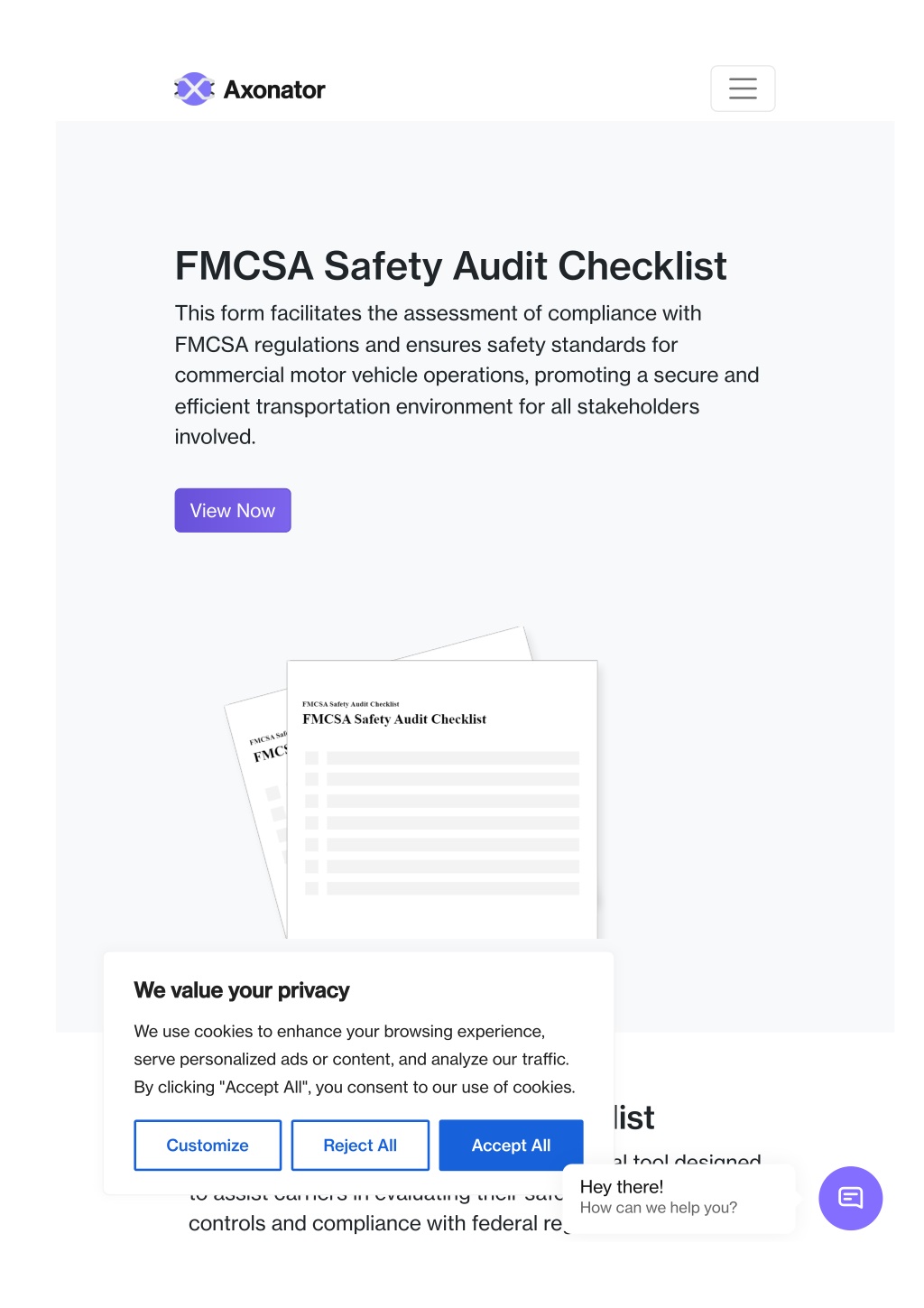Viewport: 924px width, 1308px height.
Task: Click the Axonator brand name text
Action: [x=274, y=89]
